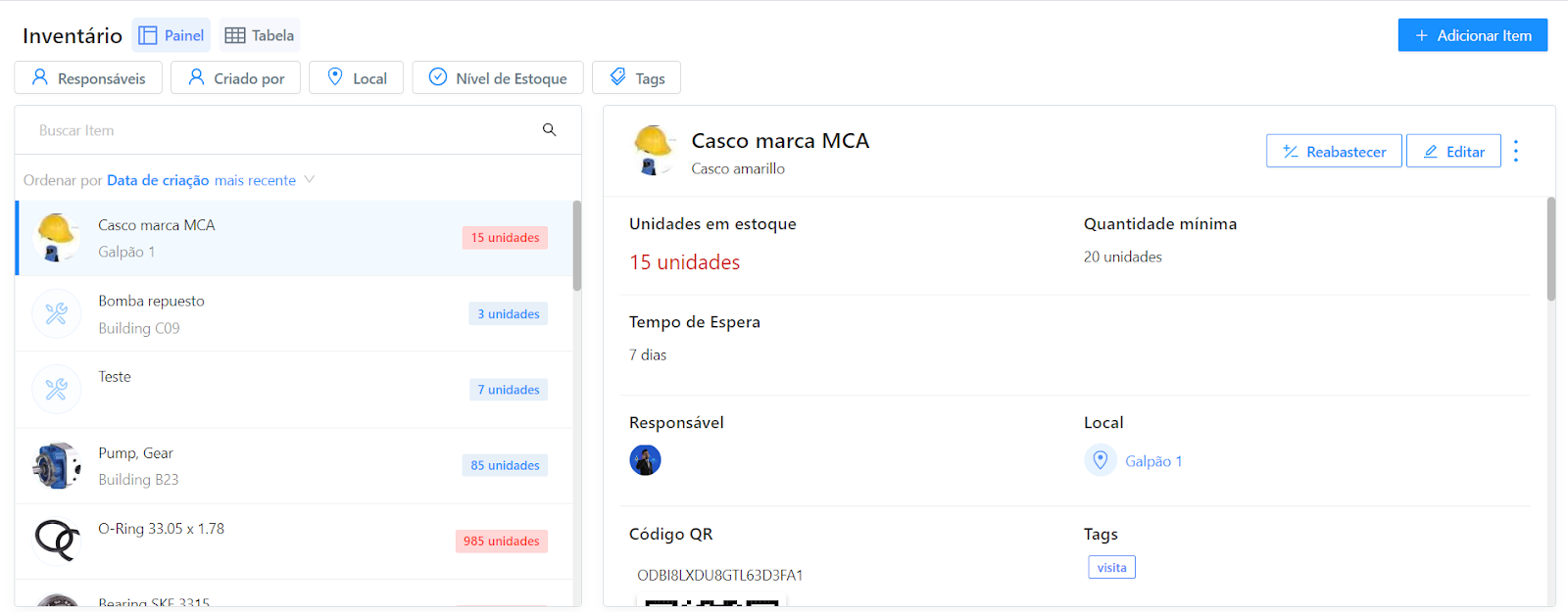This screenshot has height=612, width=1568.
Task: Switch to the Painel view tab
Action: [x=171, y=35]
